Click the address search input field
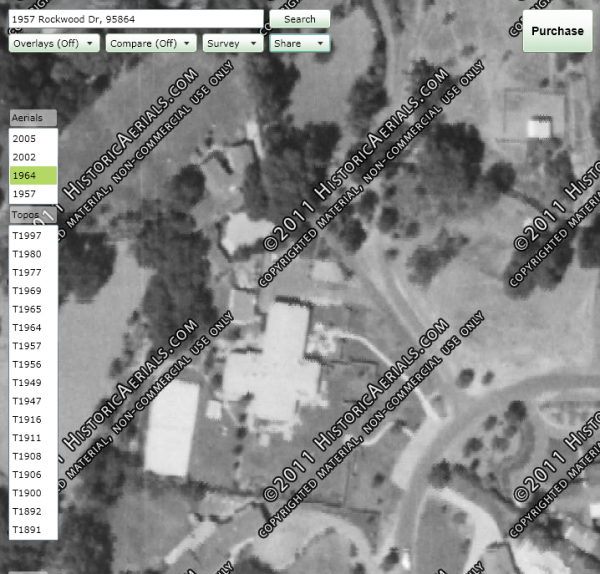The width and height of the screenshot is (600, 574). tap(135, 19)
